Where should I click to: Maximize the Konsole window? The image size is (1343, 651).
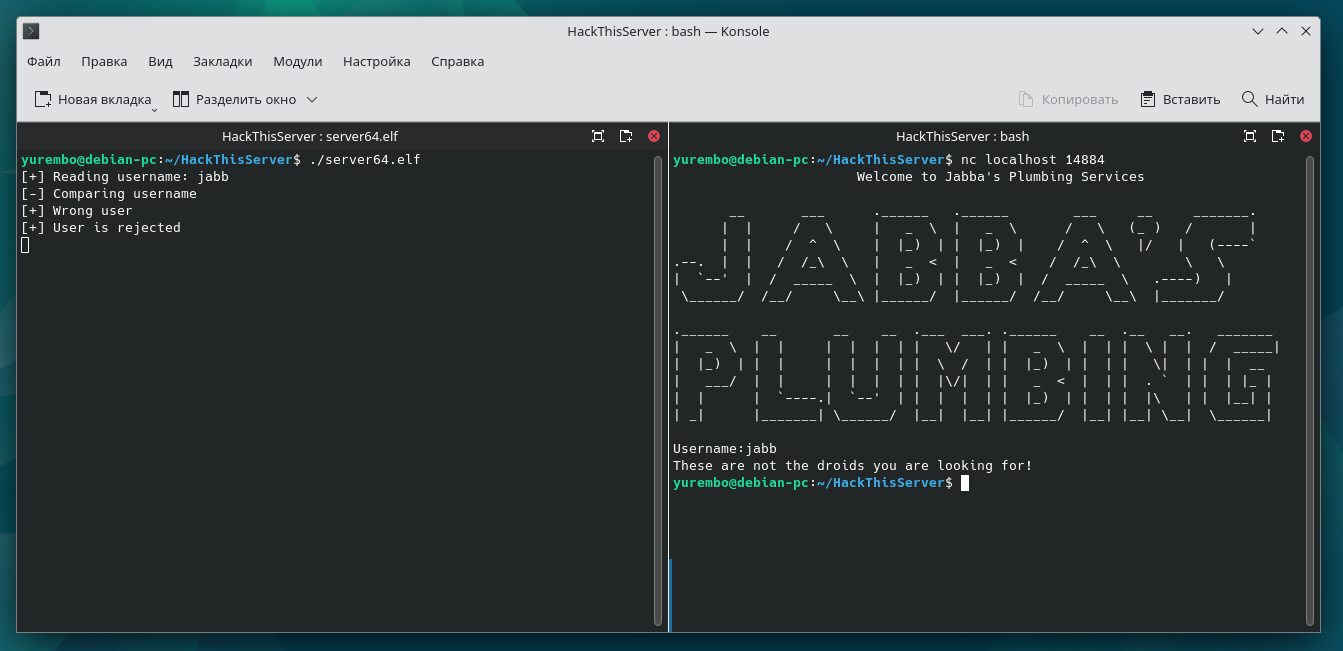1282,31
